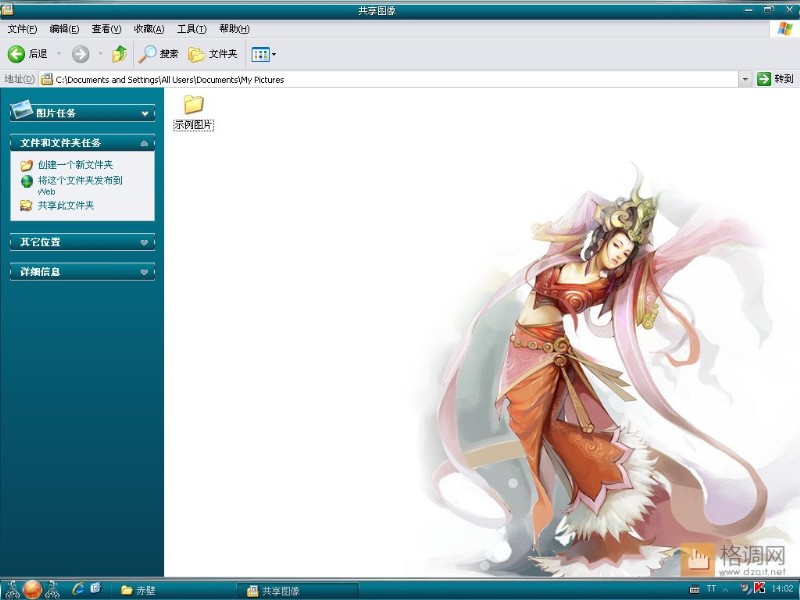Toggle the 文件夹 folders pane button
The width and height of the screenshot is (800, 600).
click(x=213, y=54)
